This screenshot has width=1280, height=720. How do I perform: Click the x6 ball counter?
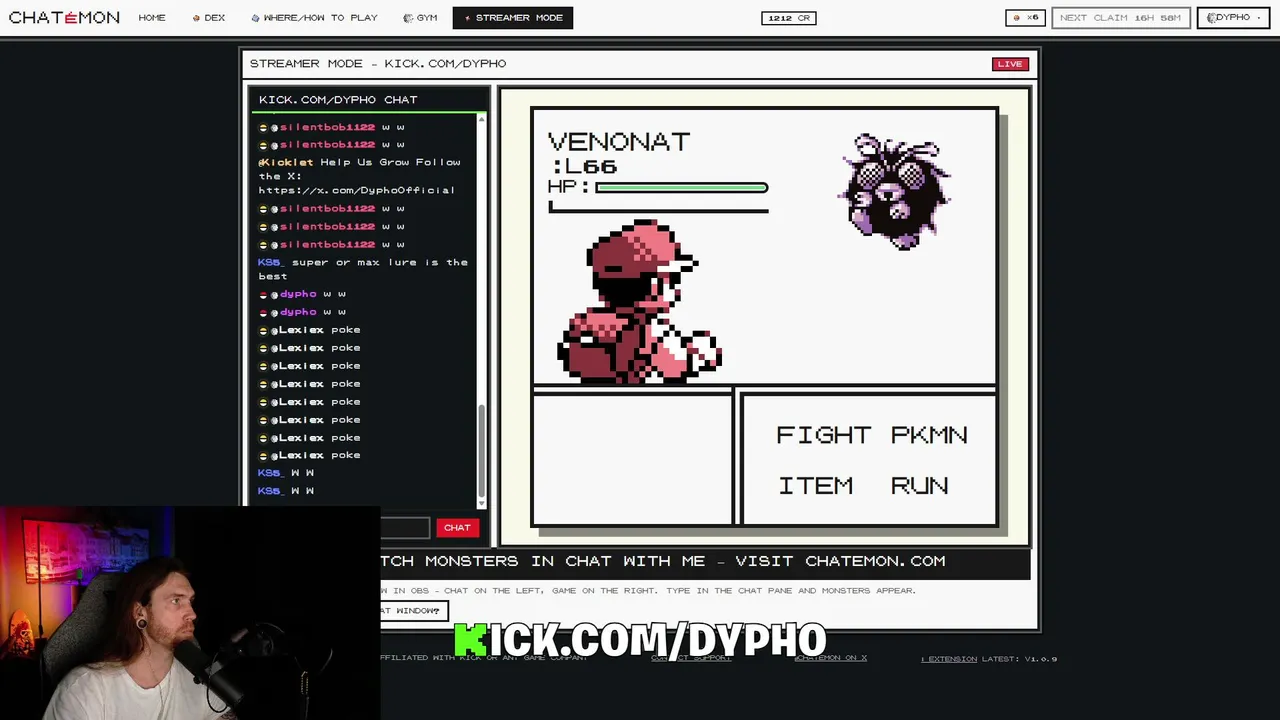point(1026,17)
